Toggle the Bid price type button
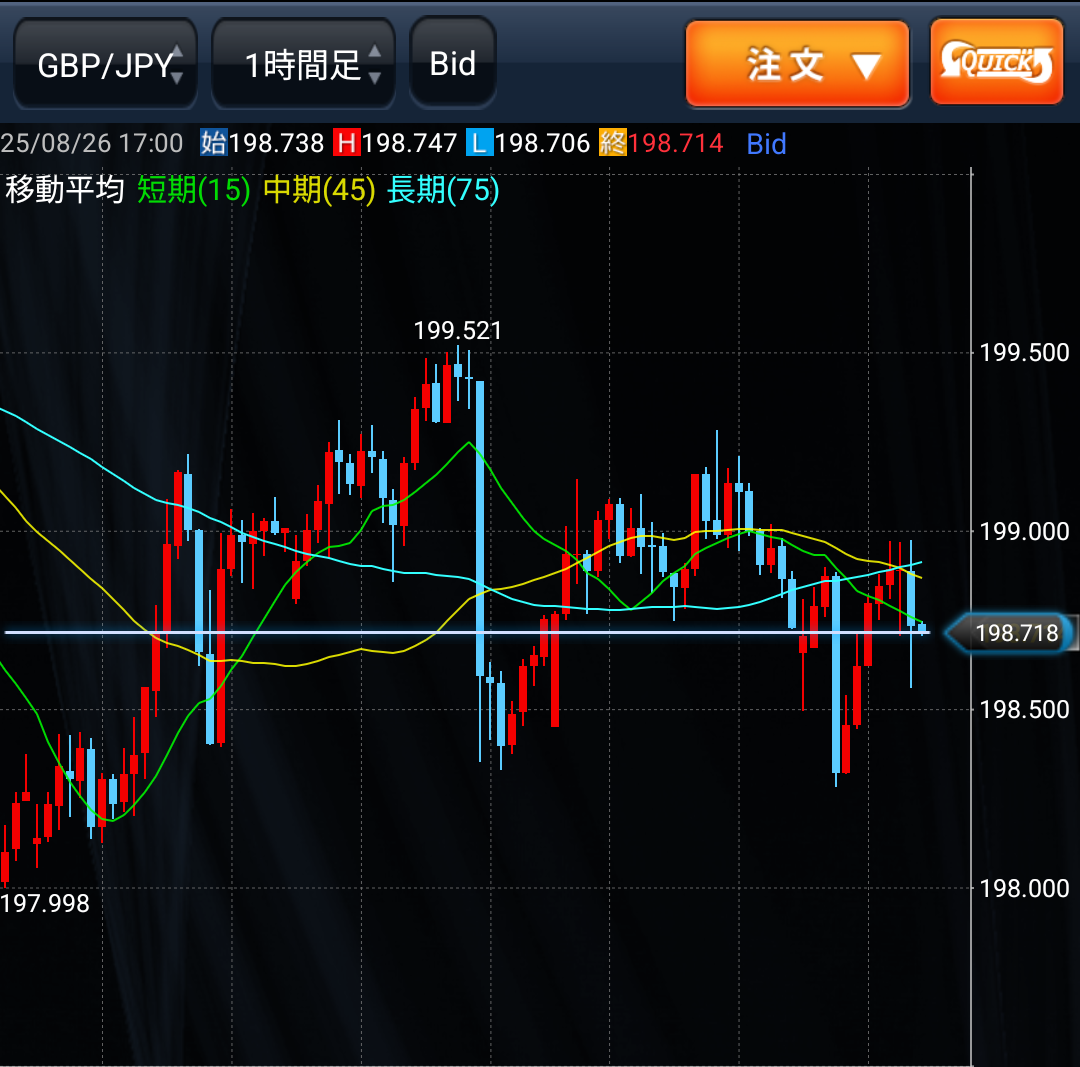 point(453,64)
